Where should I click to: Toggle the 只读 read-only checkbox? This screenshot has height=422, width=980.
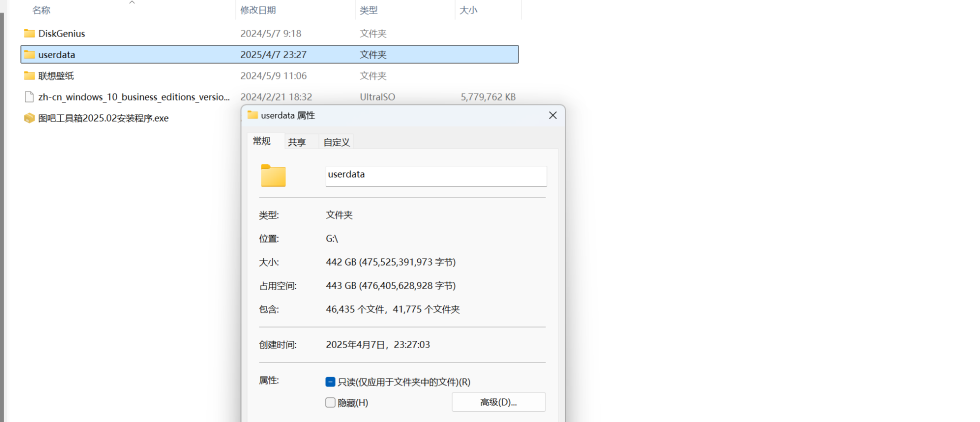click(331, 382)
